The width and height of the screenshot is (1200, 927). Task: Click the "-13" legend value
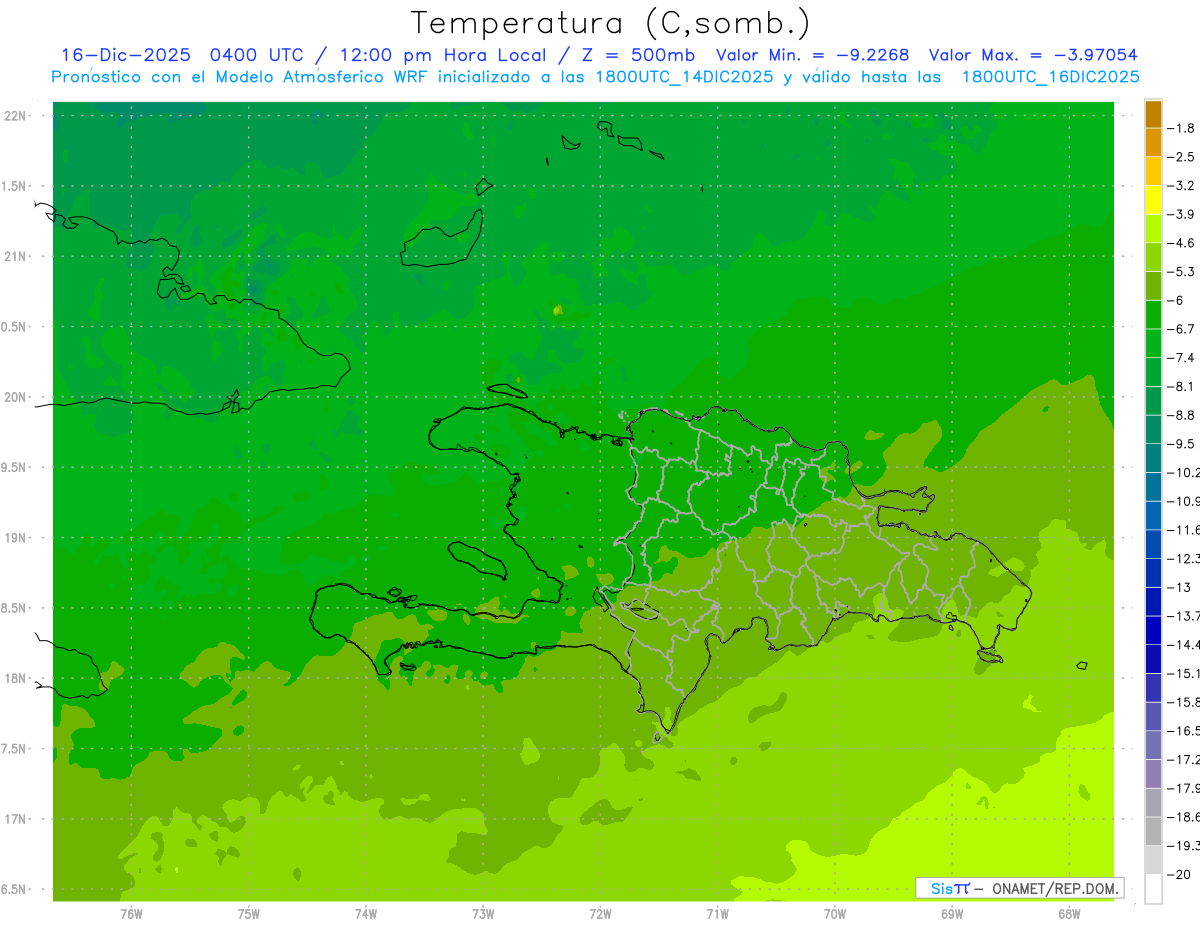tap(1178, 587)
